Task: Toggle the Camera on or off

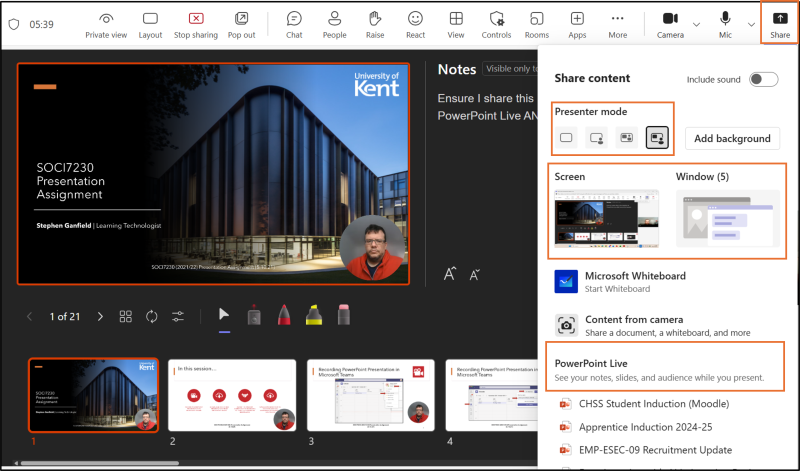Action: pos(670,26)
